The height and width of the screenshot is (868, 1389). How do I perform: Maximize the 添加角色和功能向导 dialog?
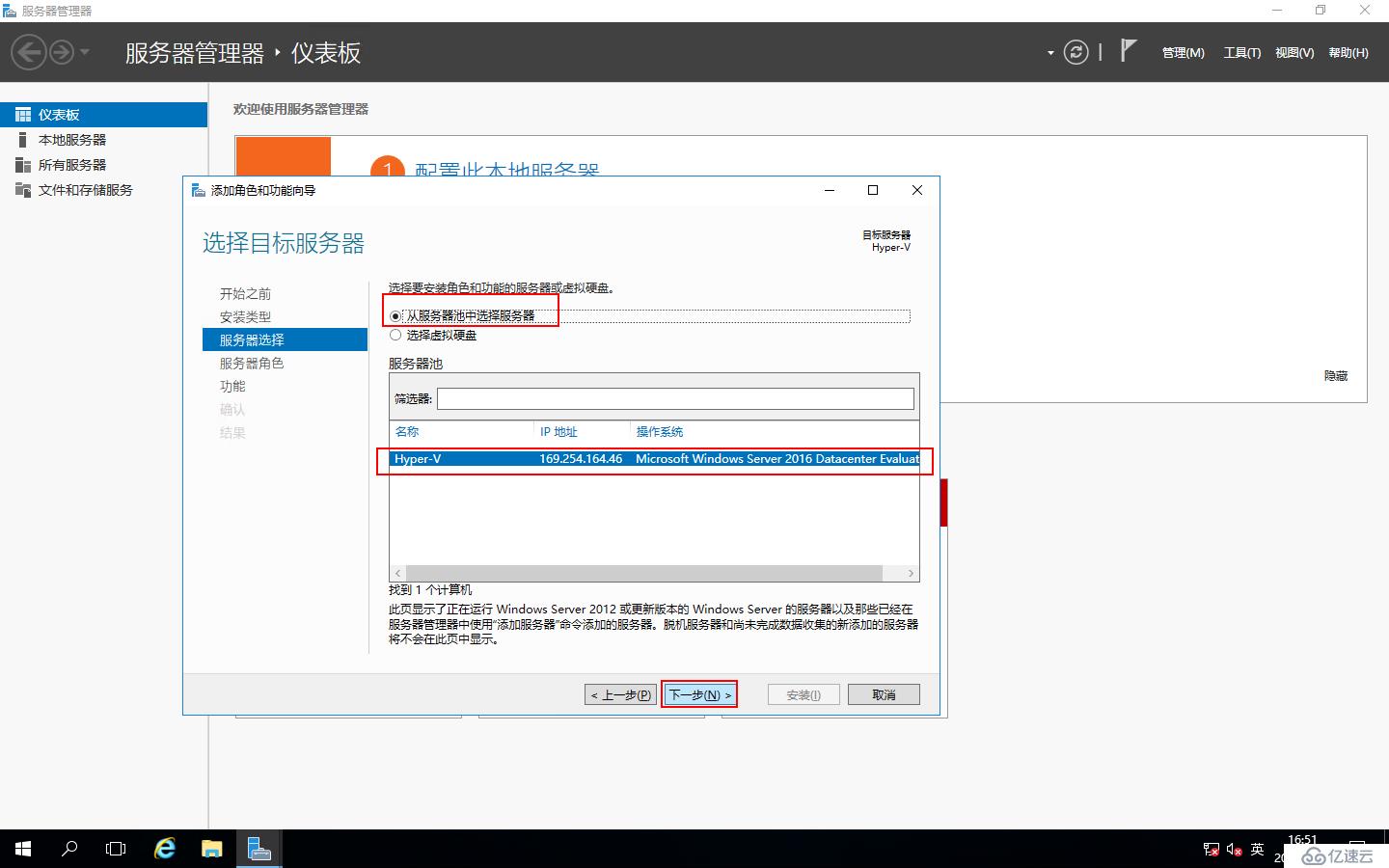pos(873,190)
